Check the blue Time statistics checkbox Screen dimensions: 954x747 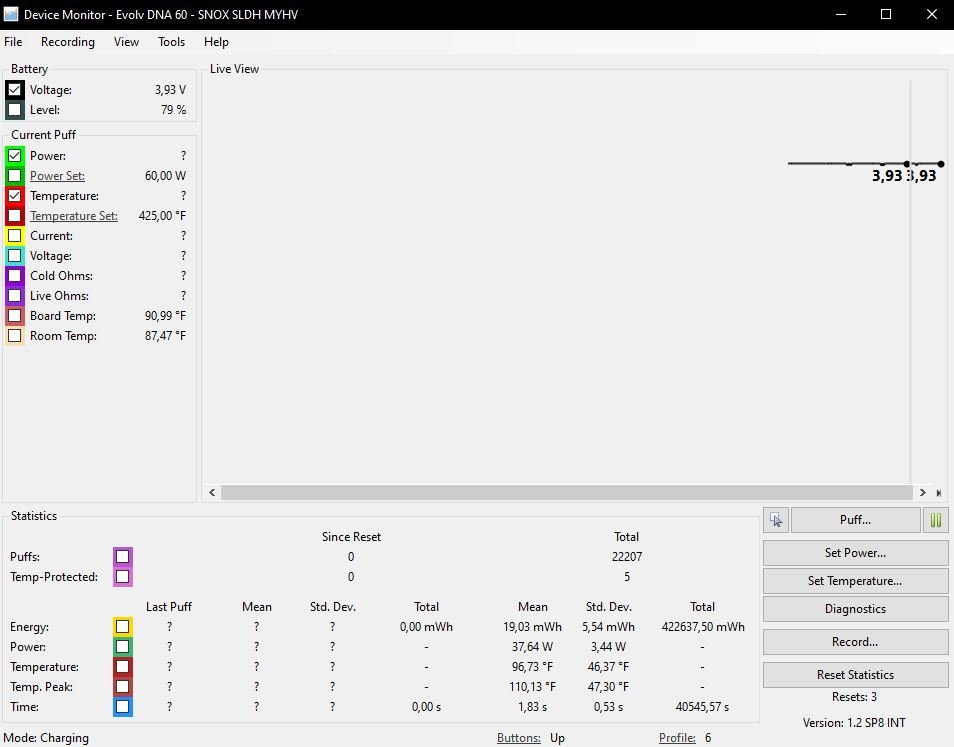(122, 707)
